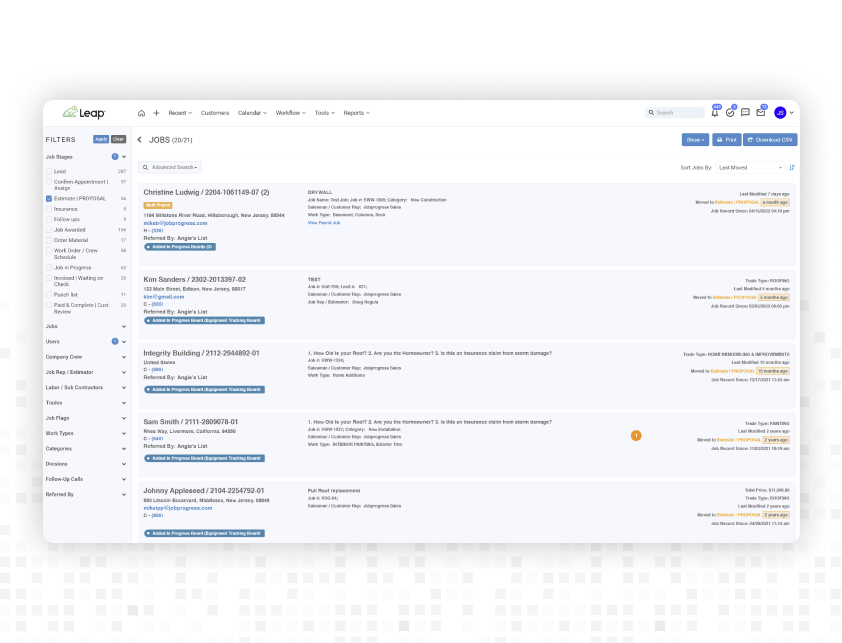Viewport: 842px width, 643px height.
Task: Click Christine Ludwig's Added in Progress Boards badge
Action: click(180, 247)
